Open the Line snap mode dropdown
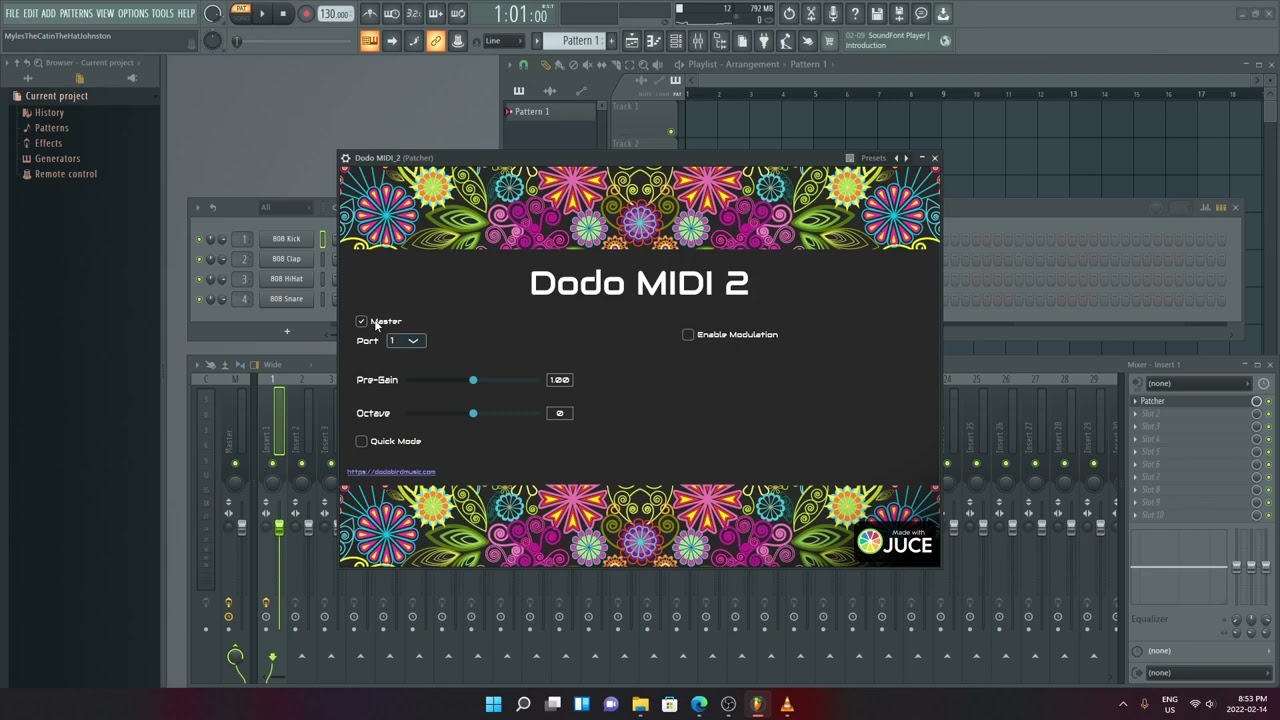Screen dimensions: 1280x720 (503, 41)
